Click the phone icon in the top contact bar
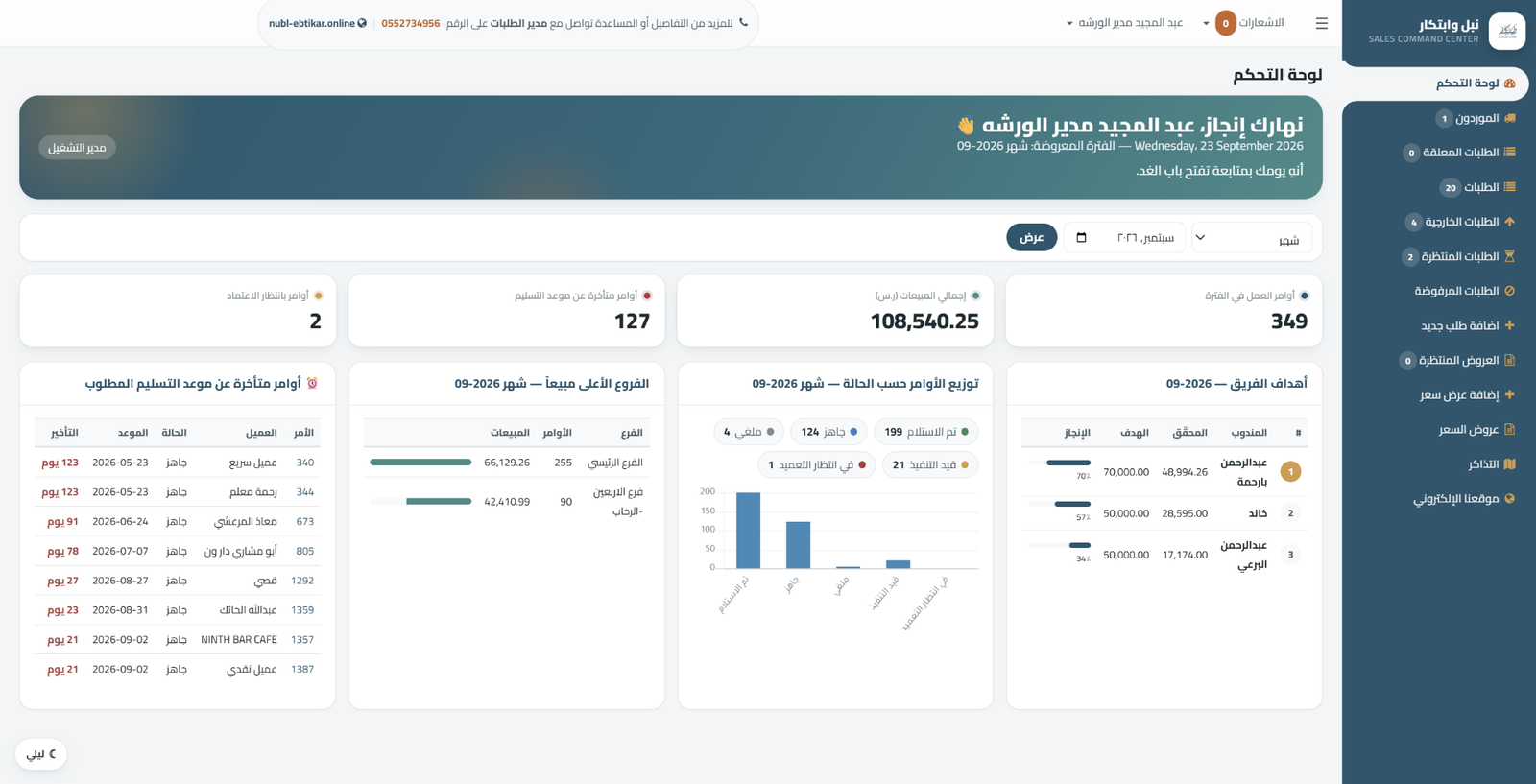The image size is (1536, 784). click(x=743, y=23)
